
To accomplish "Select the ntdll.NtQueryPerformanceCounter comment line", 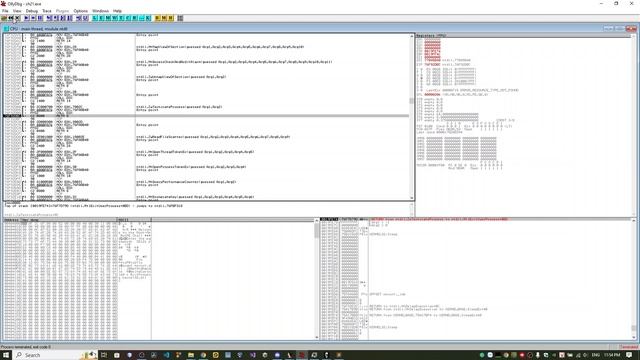I will 186,182.
